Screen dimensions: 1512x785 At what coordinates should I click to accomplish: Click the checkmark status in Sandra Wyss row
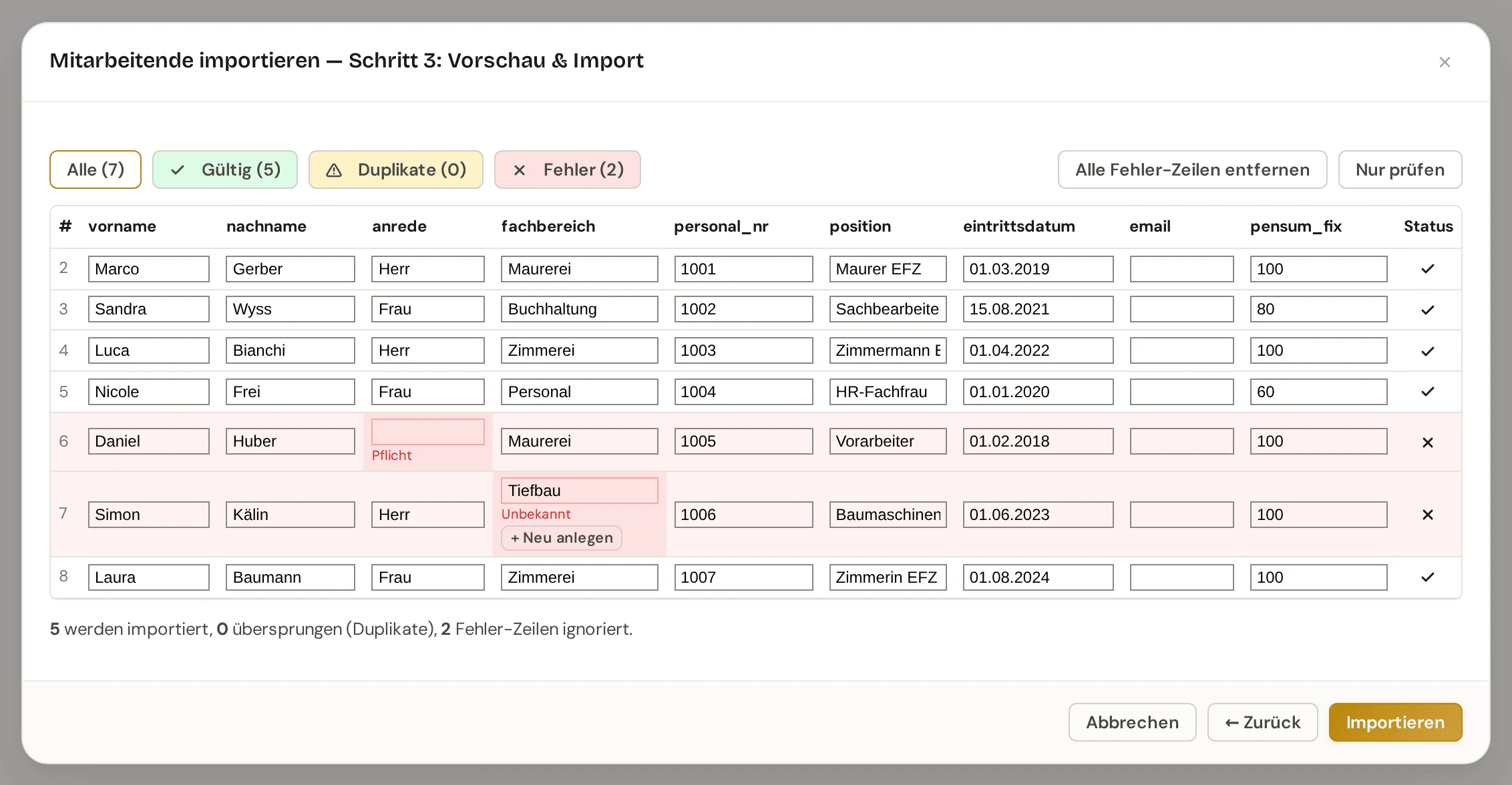(1428, 310)
